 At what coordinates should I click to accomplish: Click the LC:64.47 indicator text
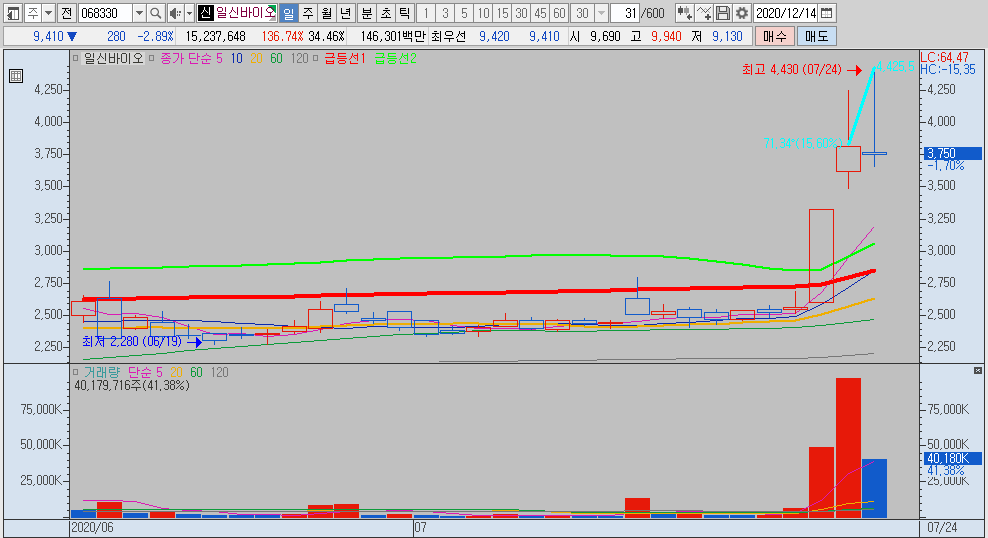tap(945, 57)
